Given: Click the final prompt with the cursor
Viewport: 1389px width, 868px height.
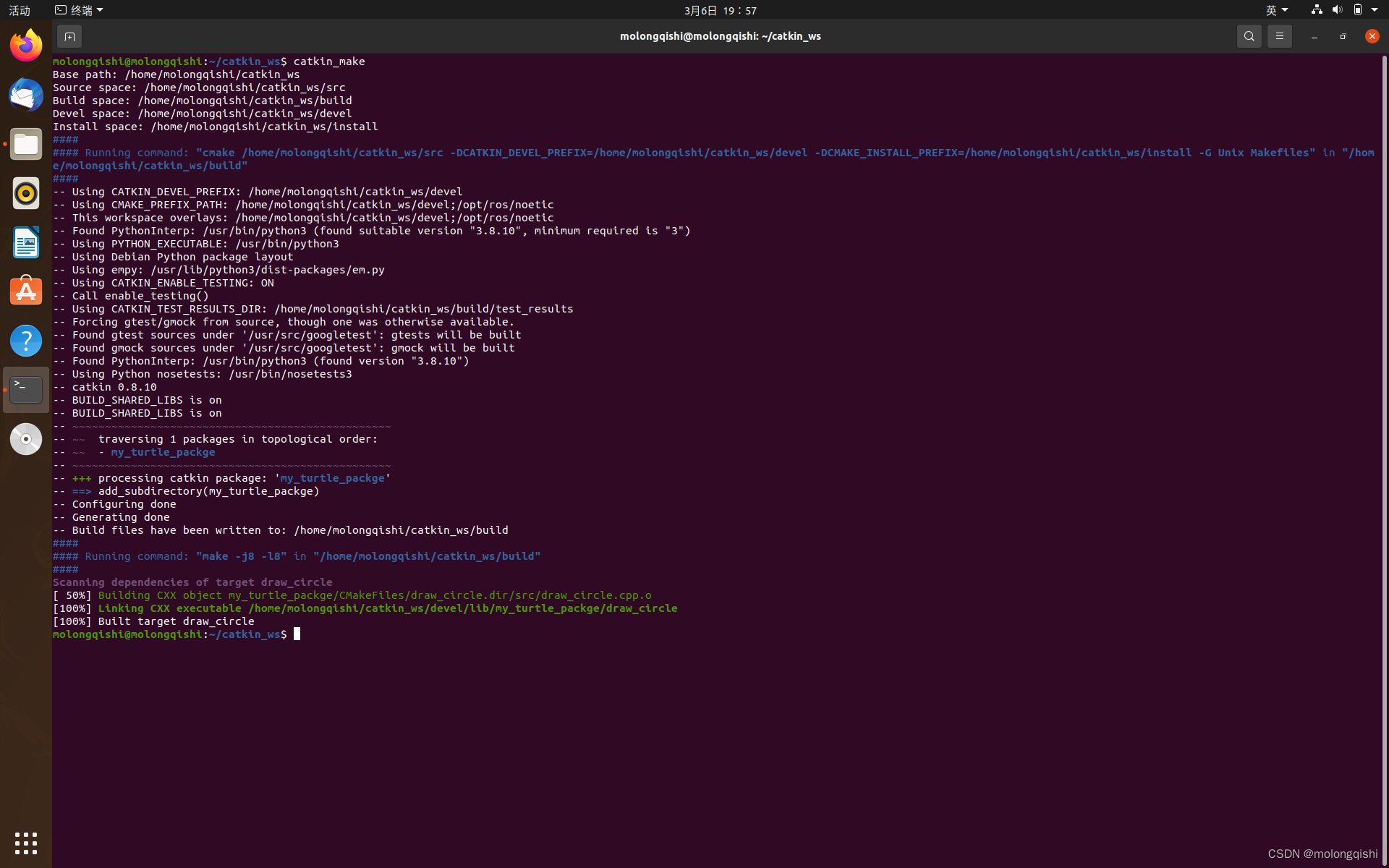Looking at the screenshot, I should click(176, 634).
